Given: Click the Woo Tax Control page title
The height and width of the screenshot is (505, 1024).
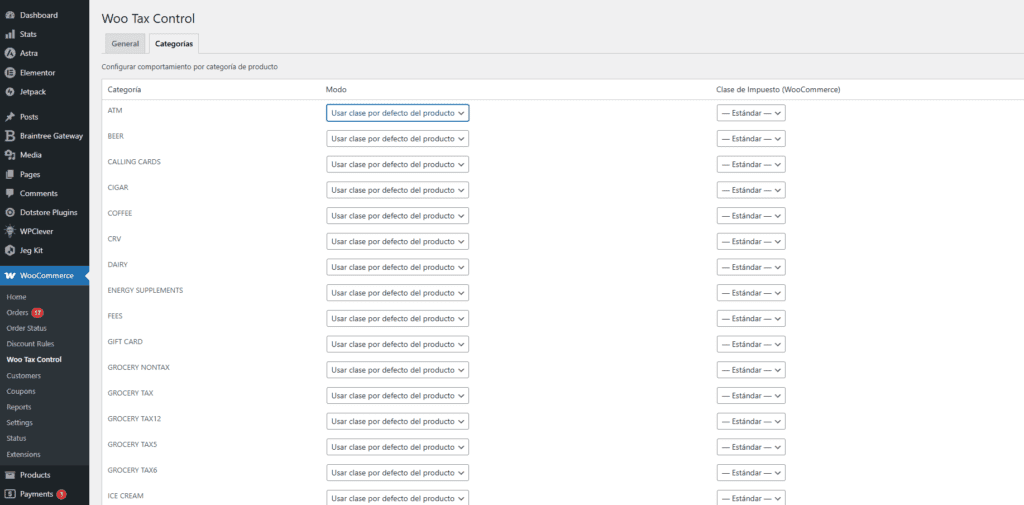Looking at the screenshot, I should tap(148, 19).
